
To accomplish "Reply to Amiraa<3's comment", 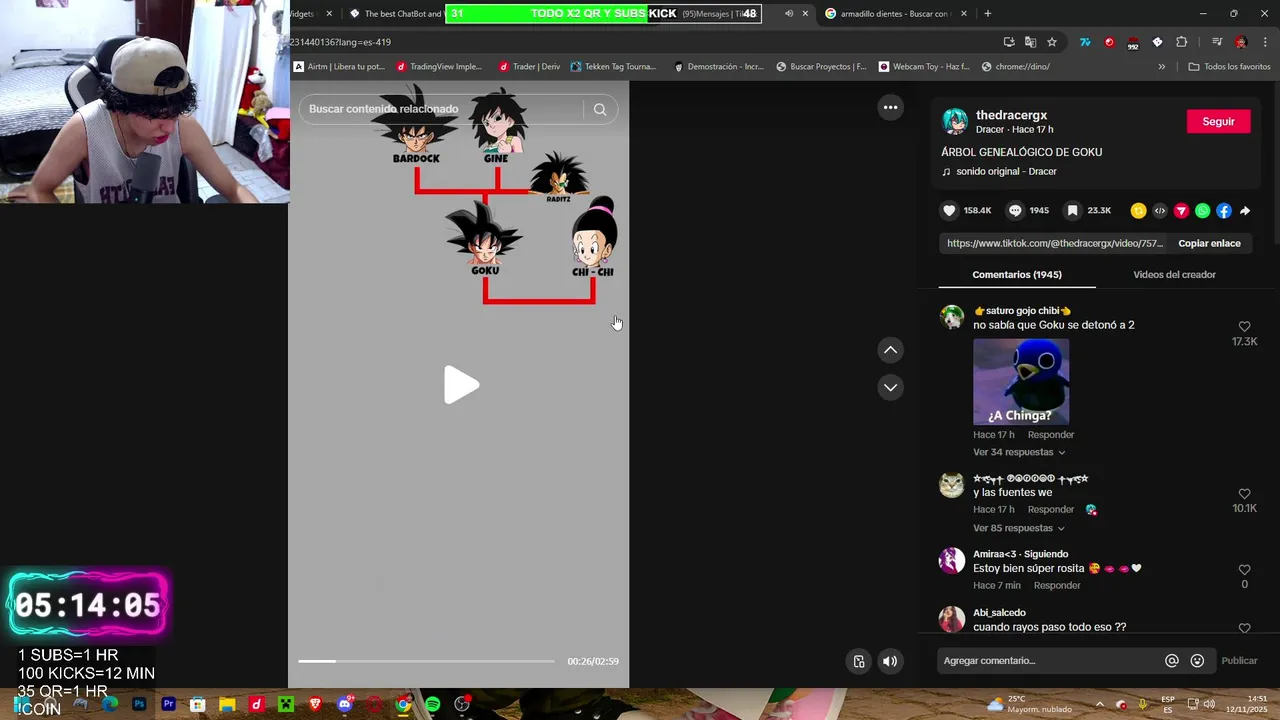I will click(x=1057, y=586).
